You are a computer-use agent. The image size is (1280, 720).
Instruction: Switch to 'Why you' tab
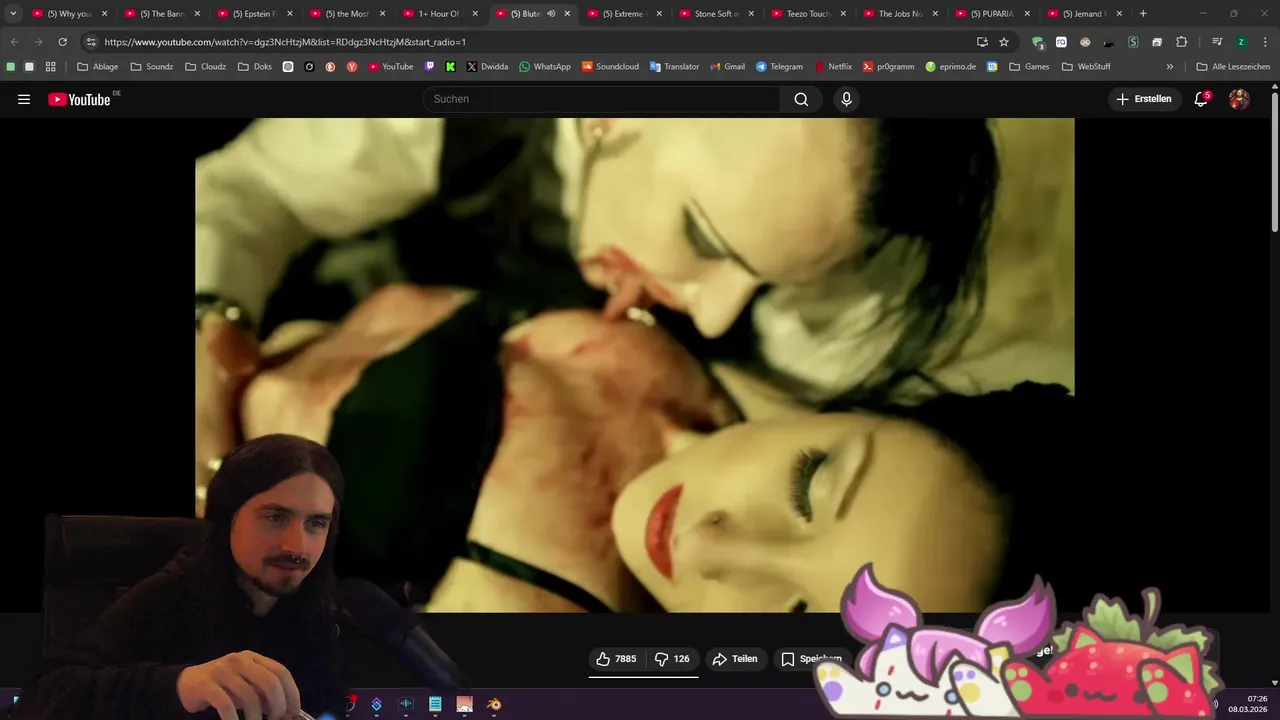point(68,14)
